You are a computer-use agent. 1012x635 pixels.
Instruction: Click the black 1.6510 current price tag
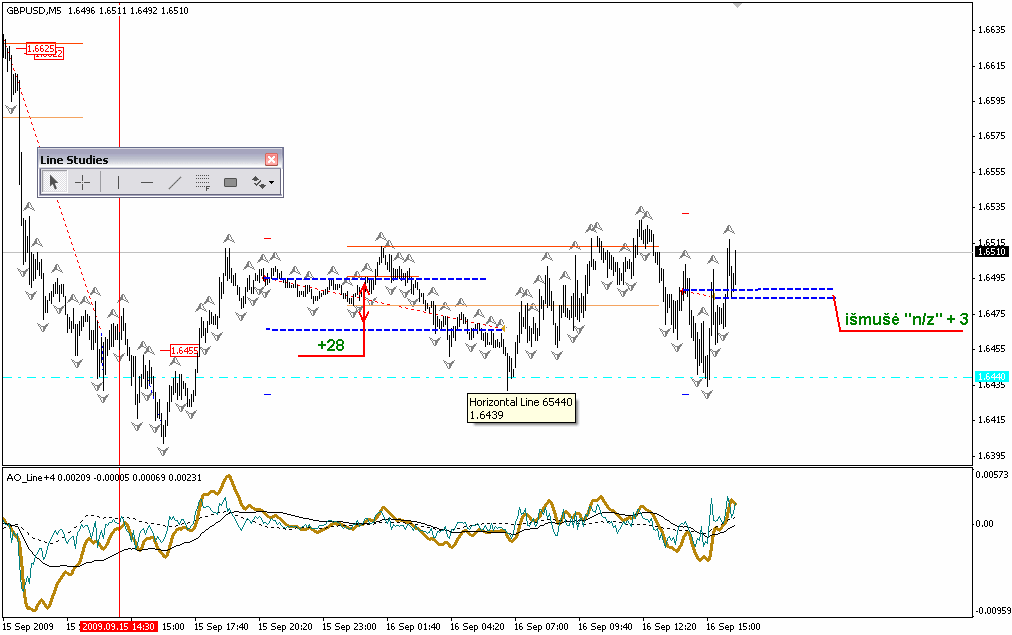tap(991, 252)
